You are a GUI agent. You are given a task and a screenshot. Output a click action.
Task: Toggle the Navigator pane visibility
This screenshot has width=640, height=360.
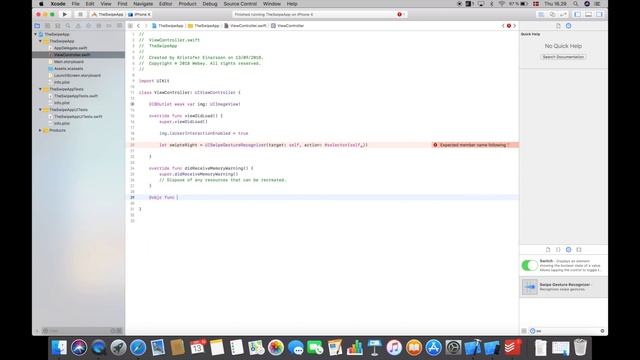(578, 14)
